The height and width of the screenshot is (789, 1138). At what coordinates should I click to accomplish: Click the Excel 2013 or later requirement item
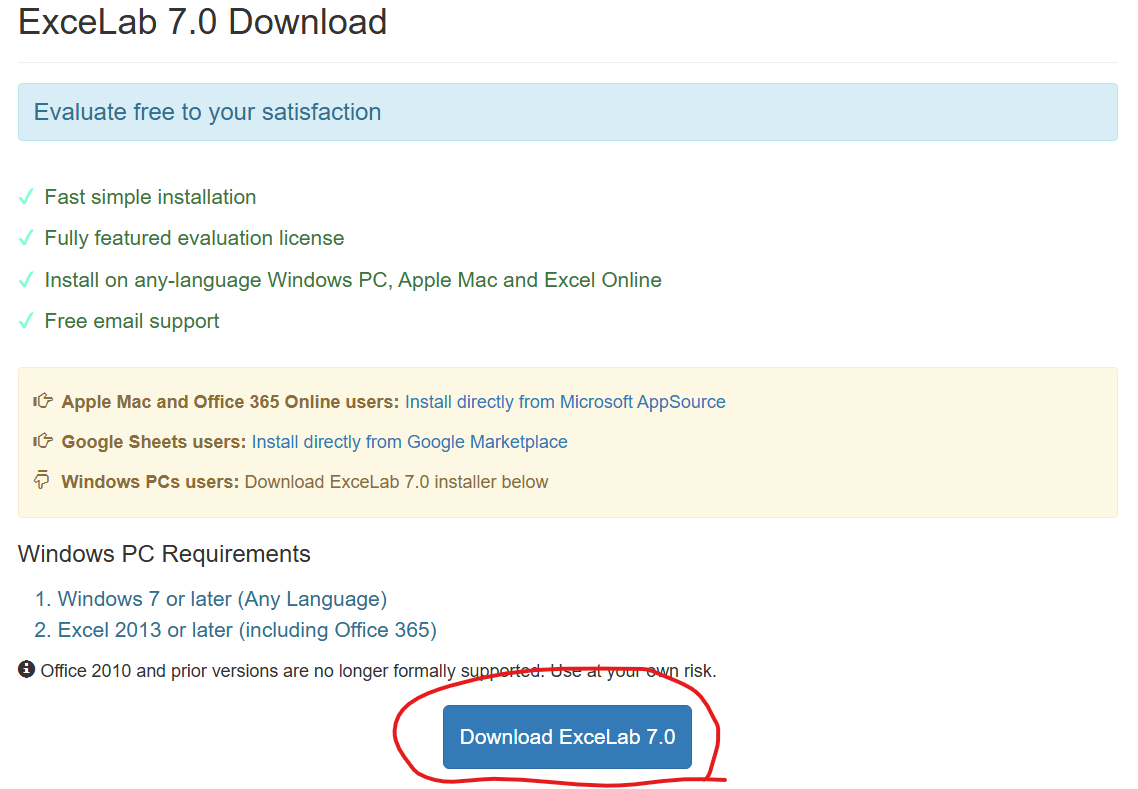pyautogui.click(x=247, y=630)
